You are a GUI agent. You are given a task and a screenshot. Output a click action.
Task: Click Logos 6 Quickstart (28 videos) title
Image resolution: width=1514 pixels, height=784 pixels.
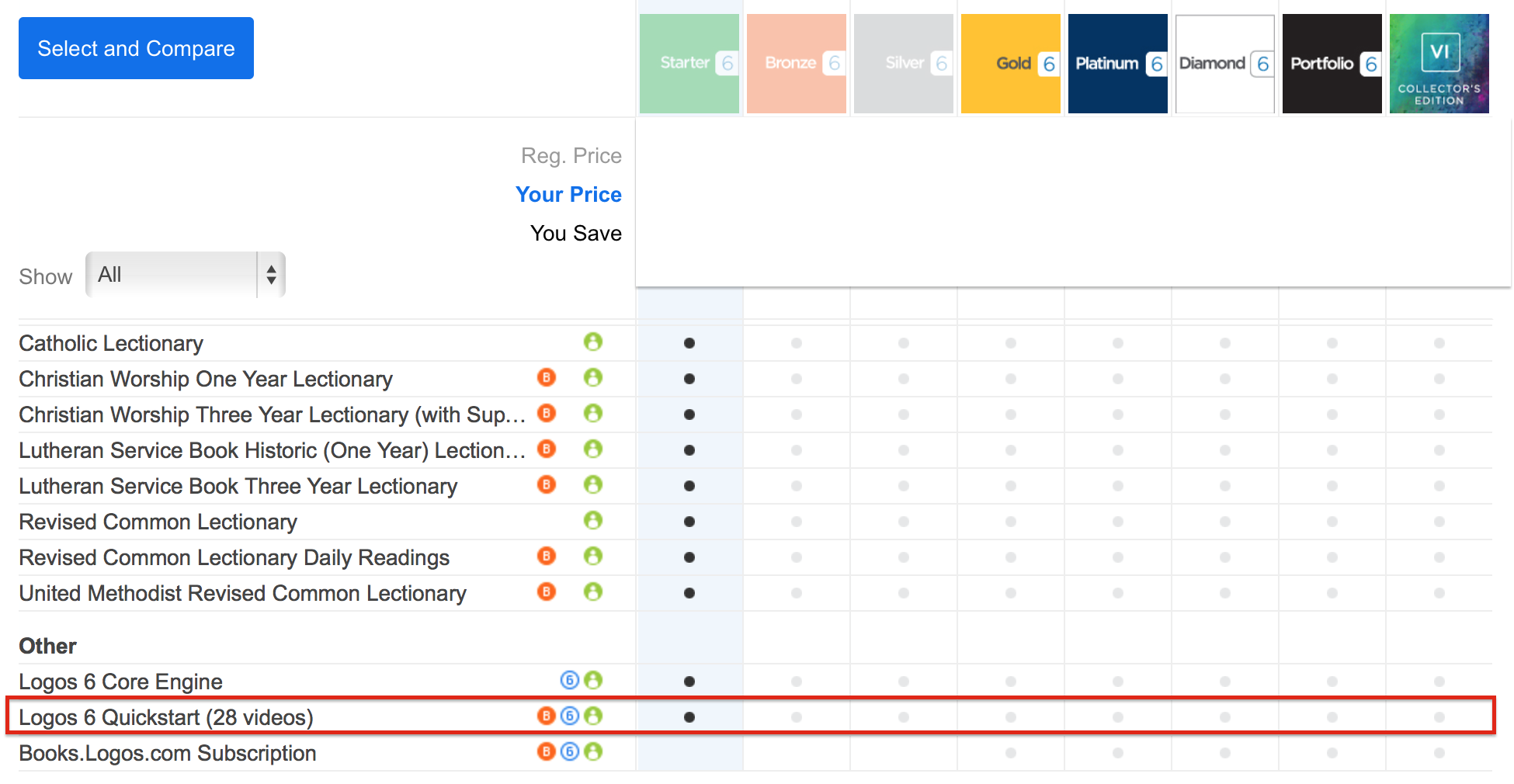166,717
